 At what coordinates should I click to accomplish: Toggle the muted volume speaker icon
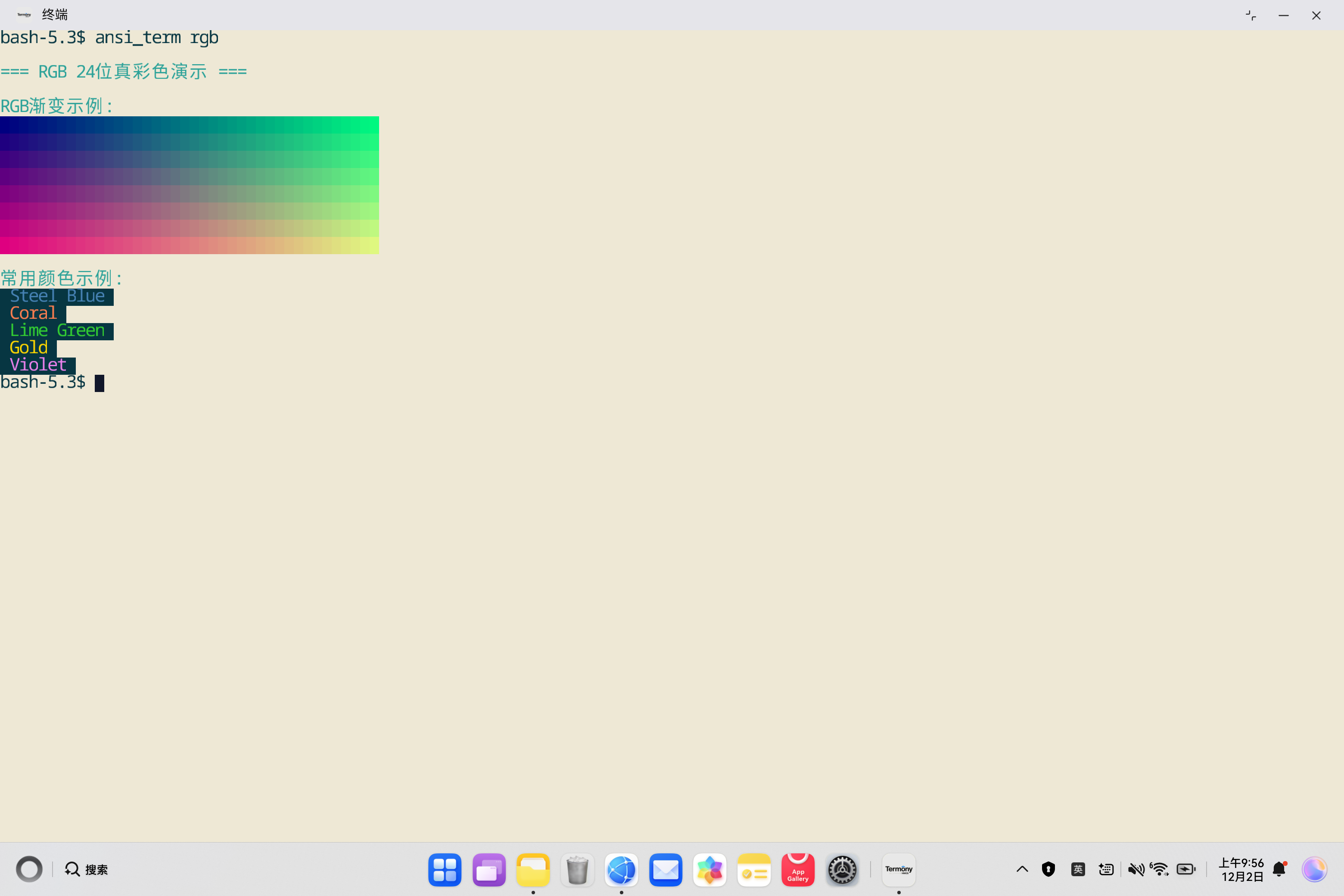pyautogui.click(x=1136, y=869)
